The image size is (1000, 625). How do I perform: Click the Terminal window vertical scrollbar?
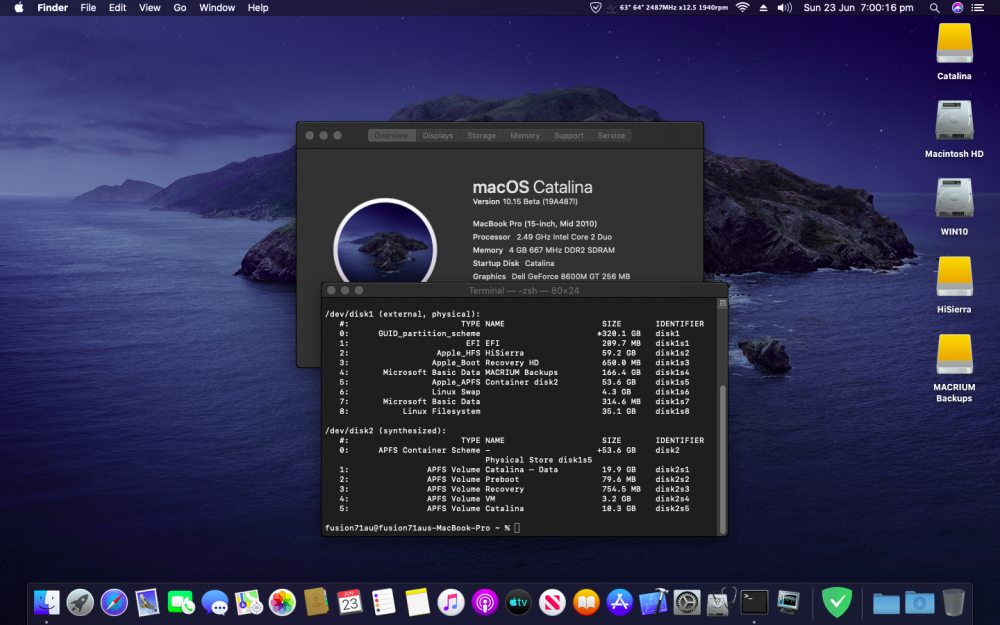pos(723,459)
